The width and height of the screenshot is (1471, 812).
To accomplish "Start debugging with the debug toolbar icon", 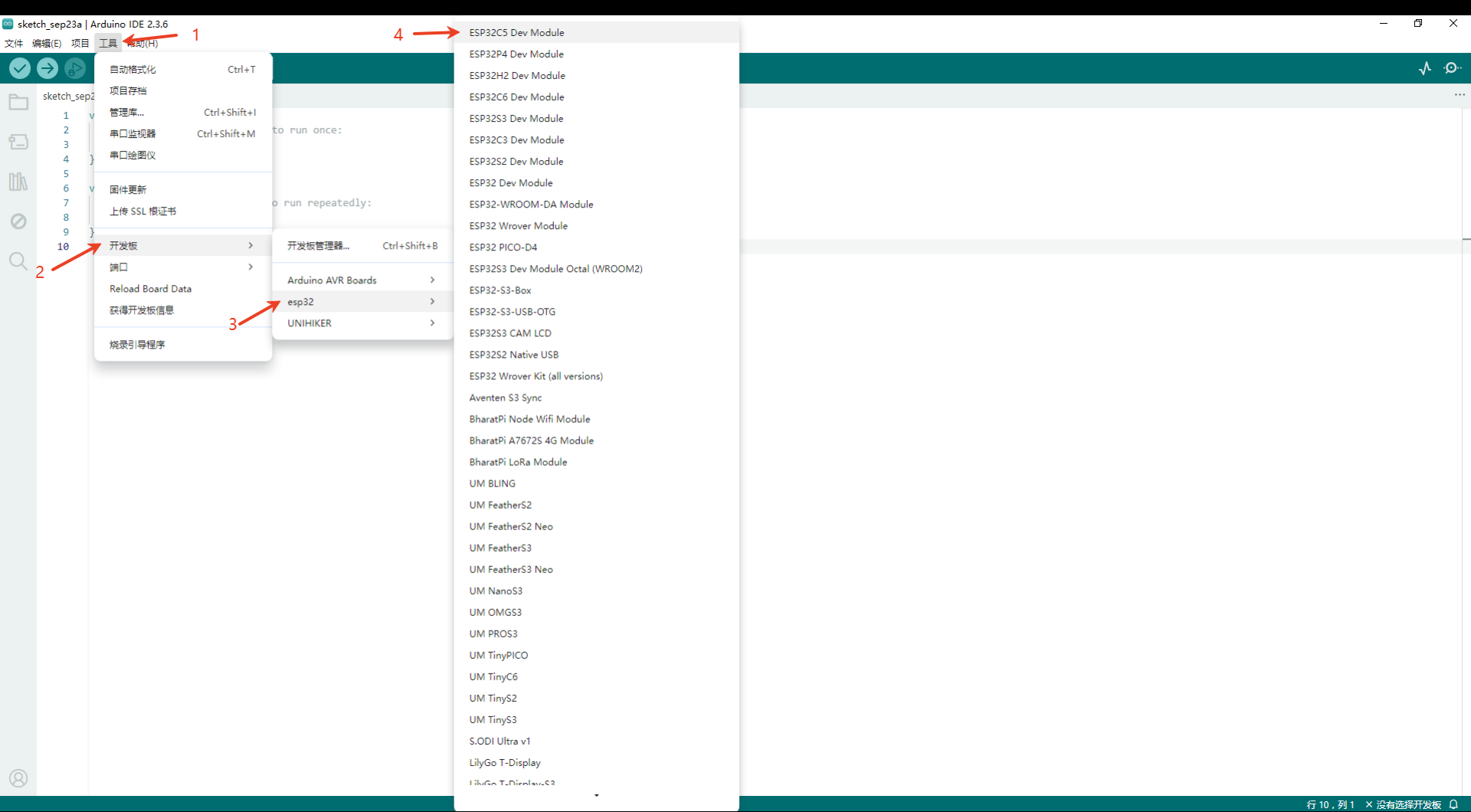I will [x=75, y=68].
